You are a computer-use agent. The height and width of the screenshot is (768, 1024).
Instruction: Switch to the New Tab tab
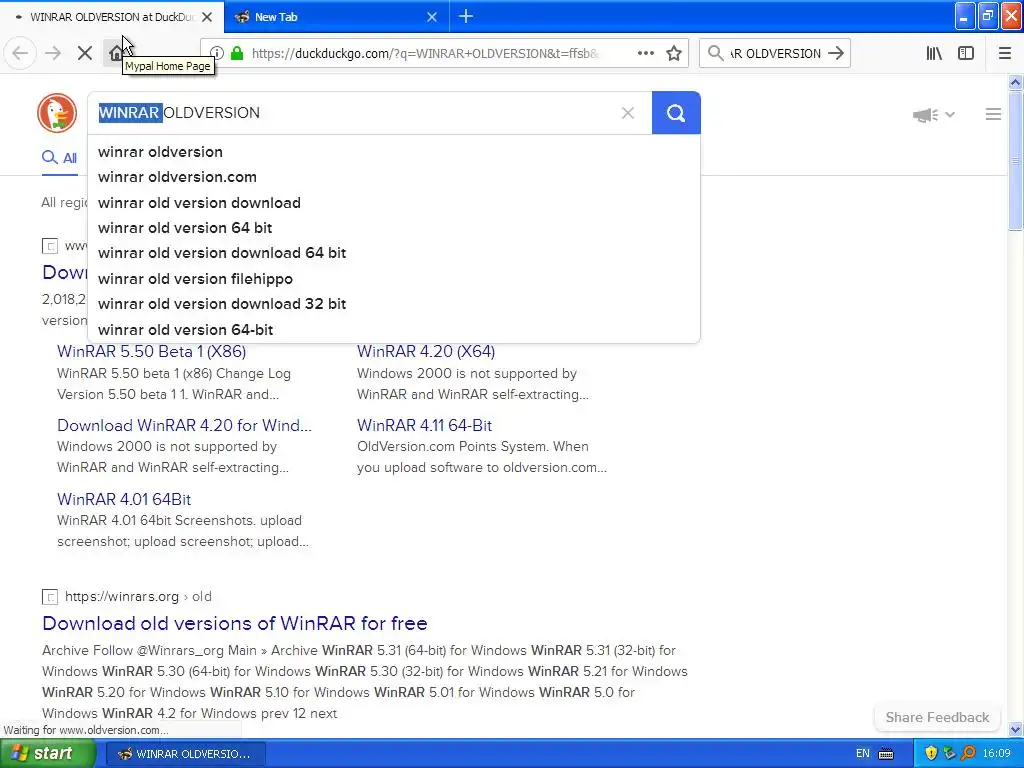(x=336, y=17)
